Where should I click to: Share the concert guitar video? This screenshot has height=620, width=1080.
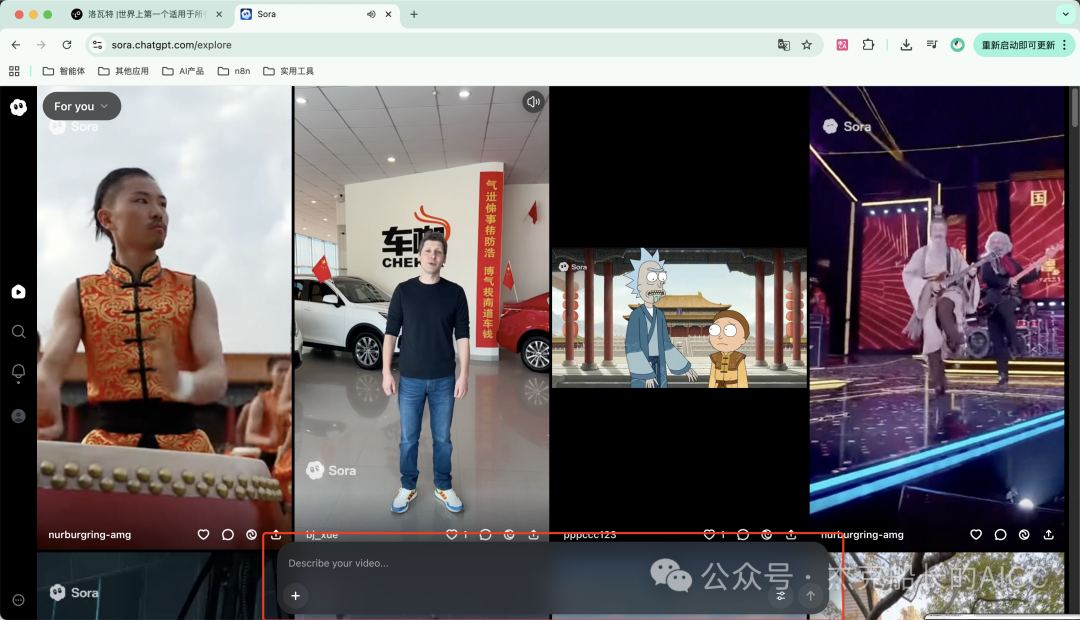[1048, 535]
